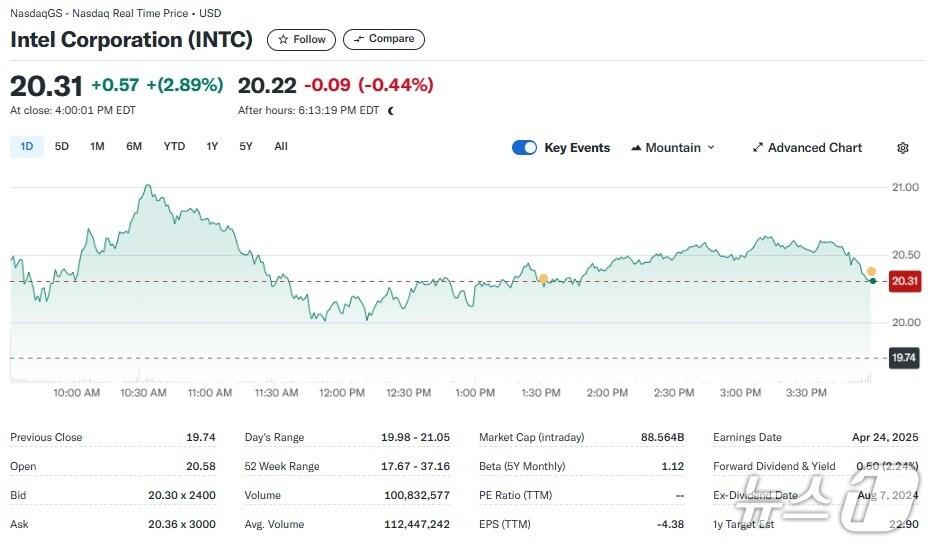Display All-time chart range
This screenshot has height=546, width=933.
(281, 147)
